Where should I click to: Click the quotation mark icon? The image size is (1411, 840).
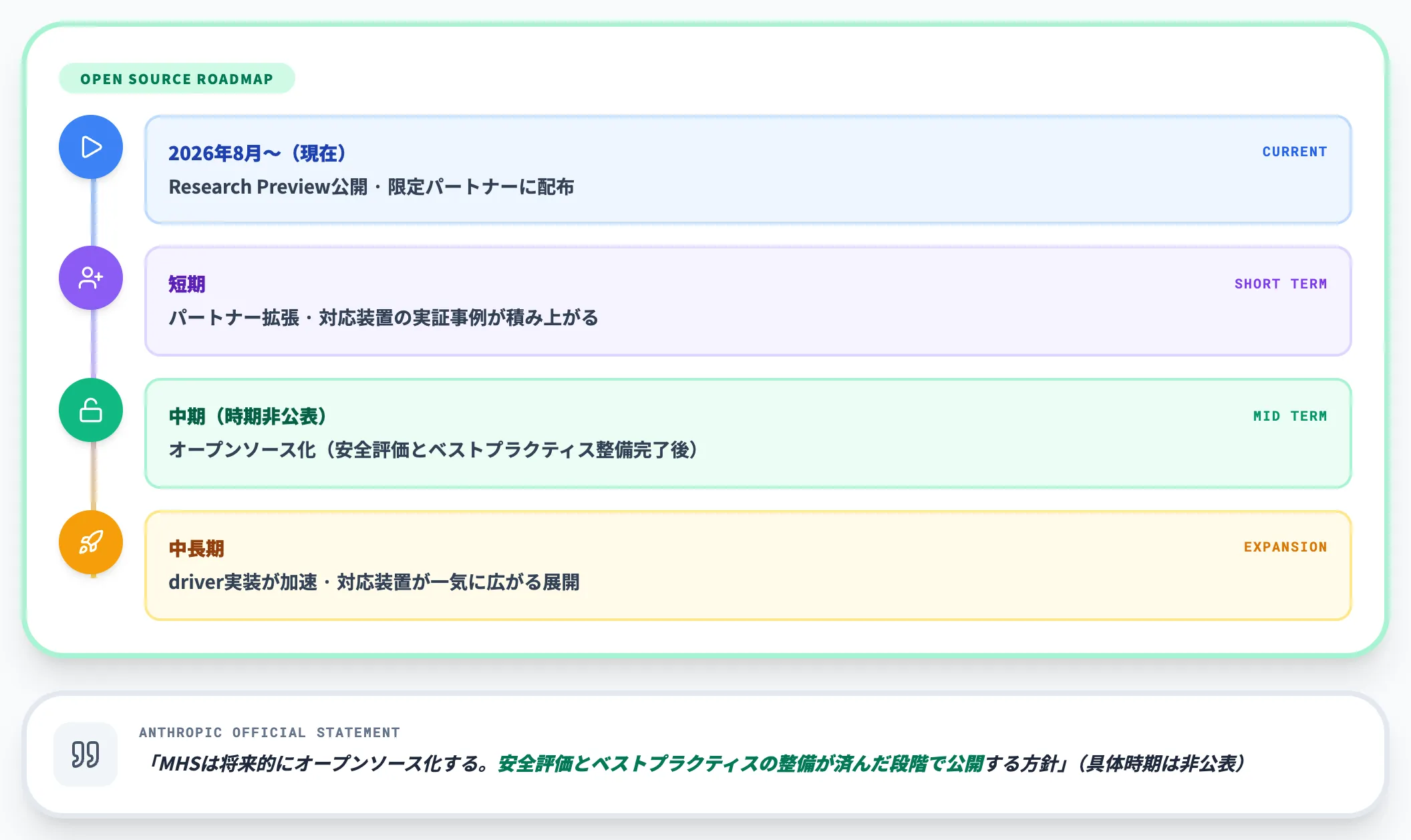86,755
